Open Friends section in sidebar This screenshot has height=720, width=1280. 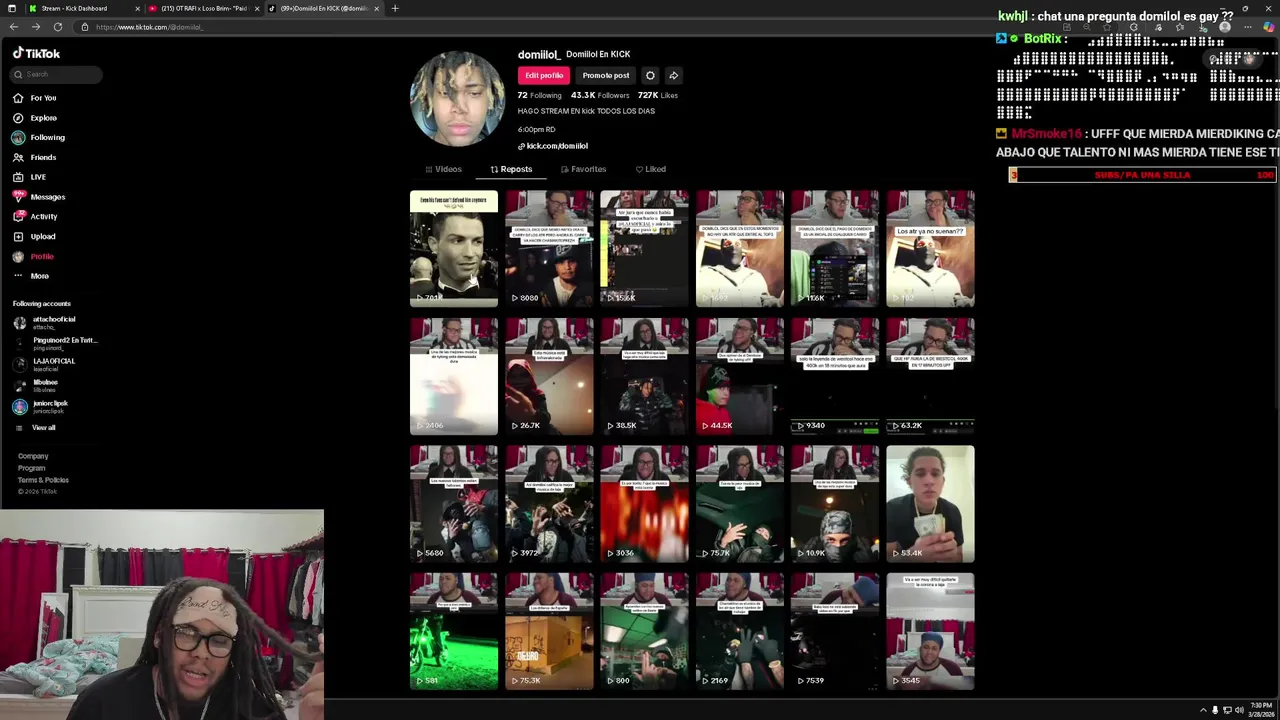click(34, 157)
